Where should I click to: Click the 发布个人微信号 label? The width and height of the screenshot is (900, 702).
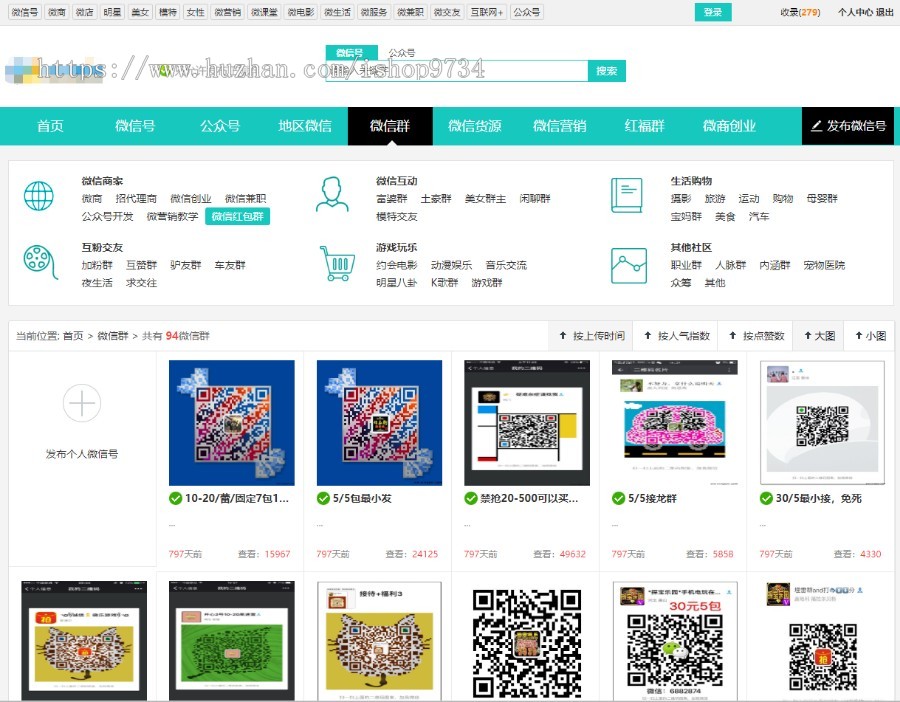tap(82, 454)
